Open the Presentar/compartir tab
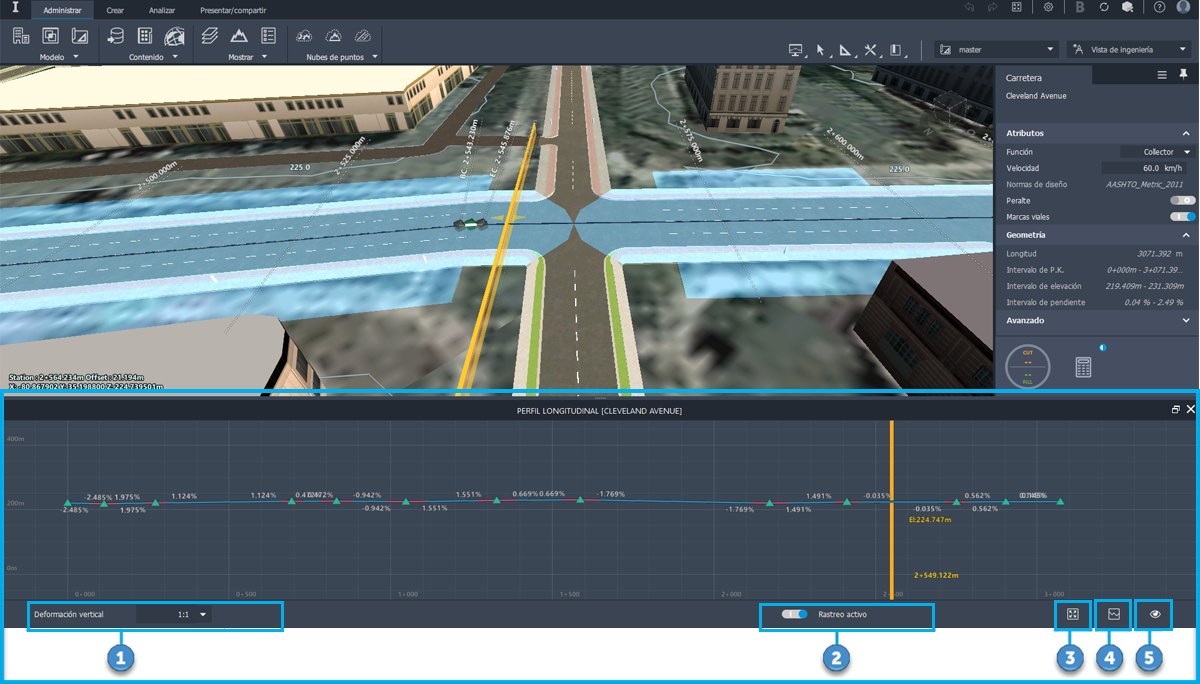The image size is (1200, 684). point(233,10)
